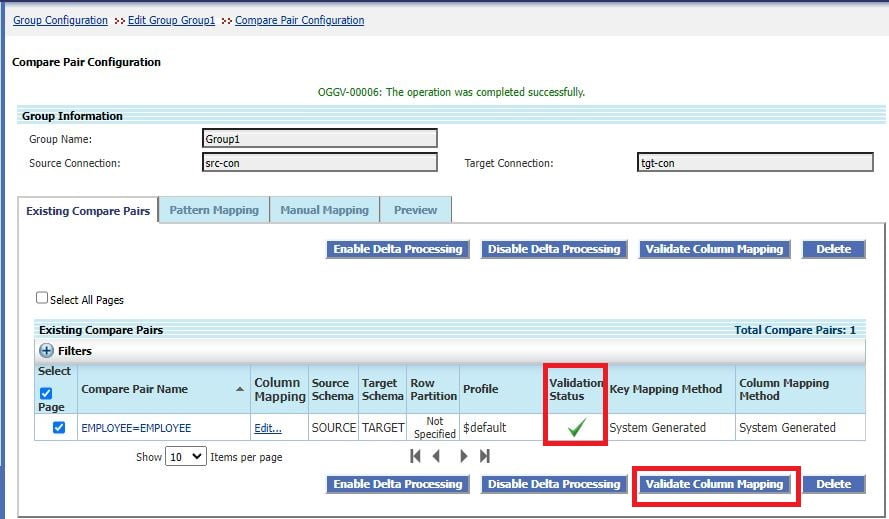Go to next page arrow
The height and width of the screenshot is (519, 889).
(x=464, y=456)
